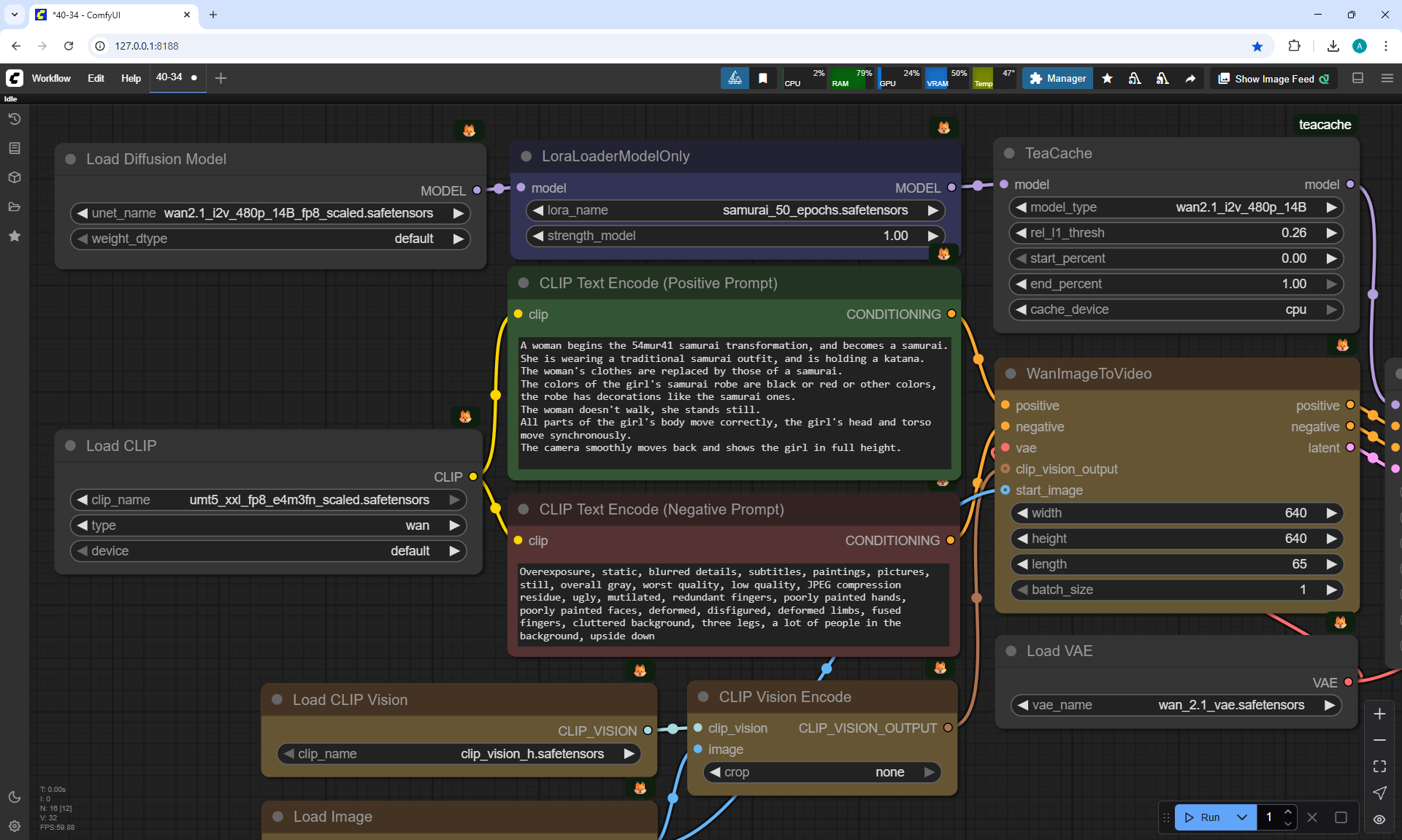Open the Edit menu

click(96, 78)
